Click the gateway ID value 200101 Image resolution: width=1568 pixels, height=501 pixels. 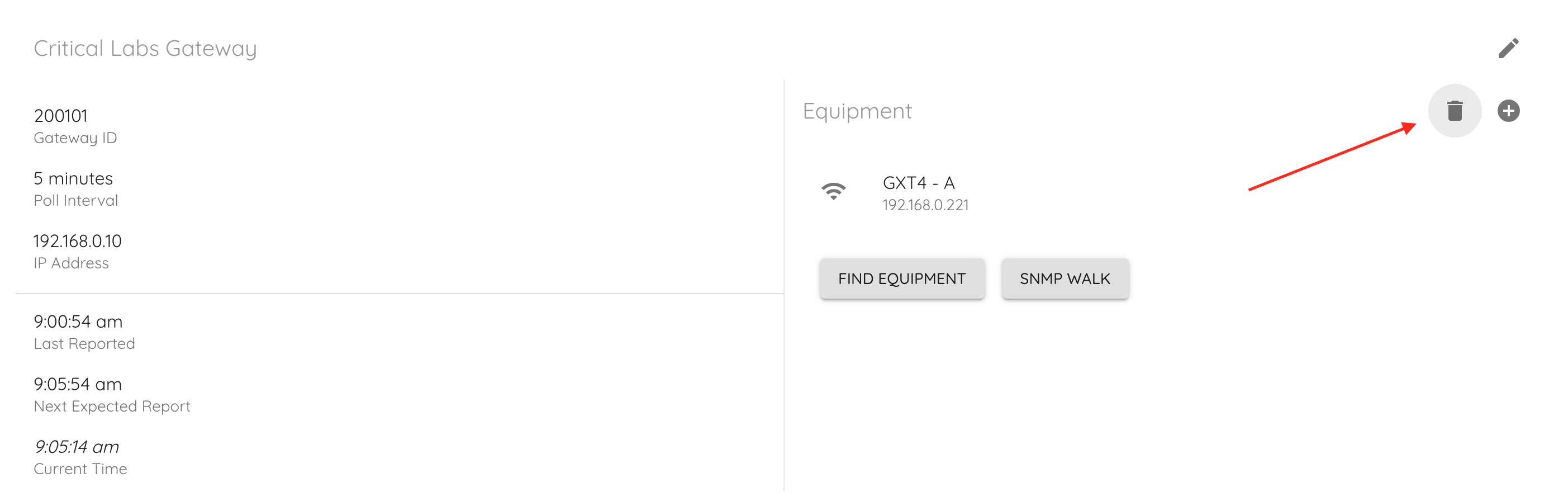point(61,116)
